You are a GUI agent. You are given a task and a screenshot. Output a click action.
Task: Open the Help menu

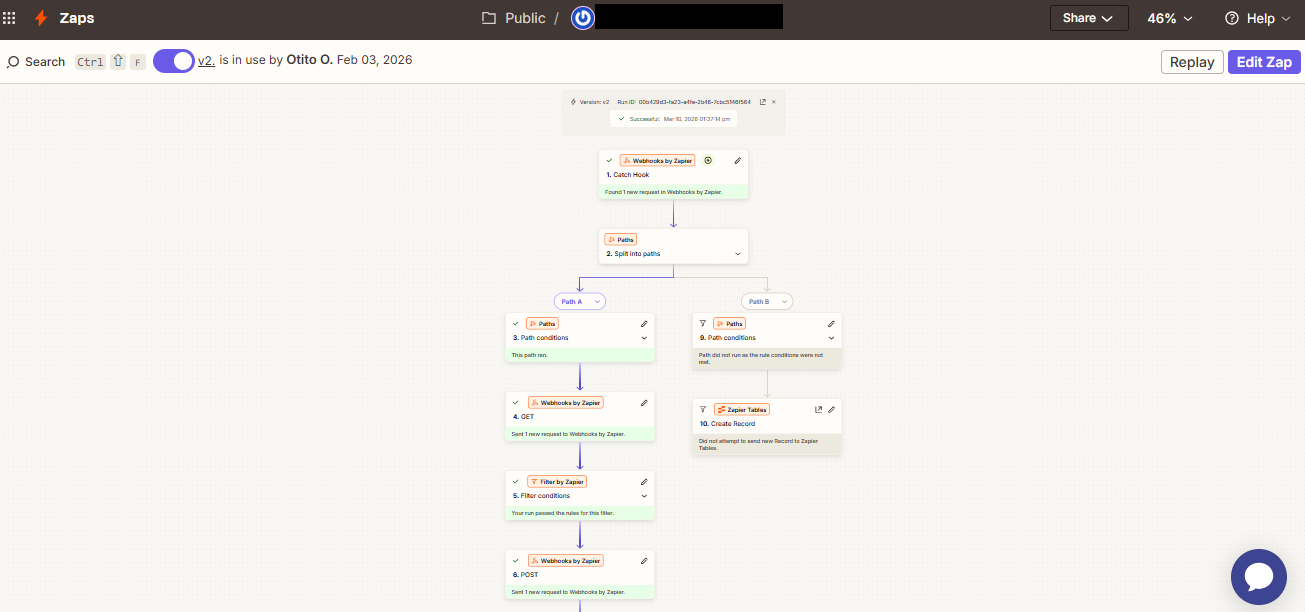[x=1258, y=18]
